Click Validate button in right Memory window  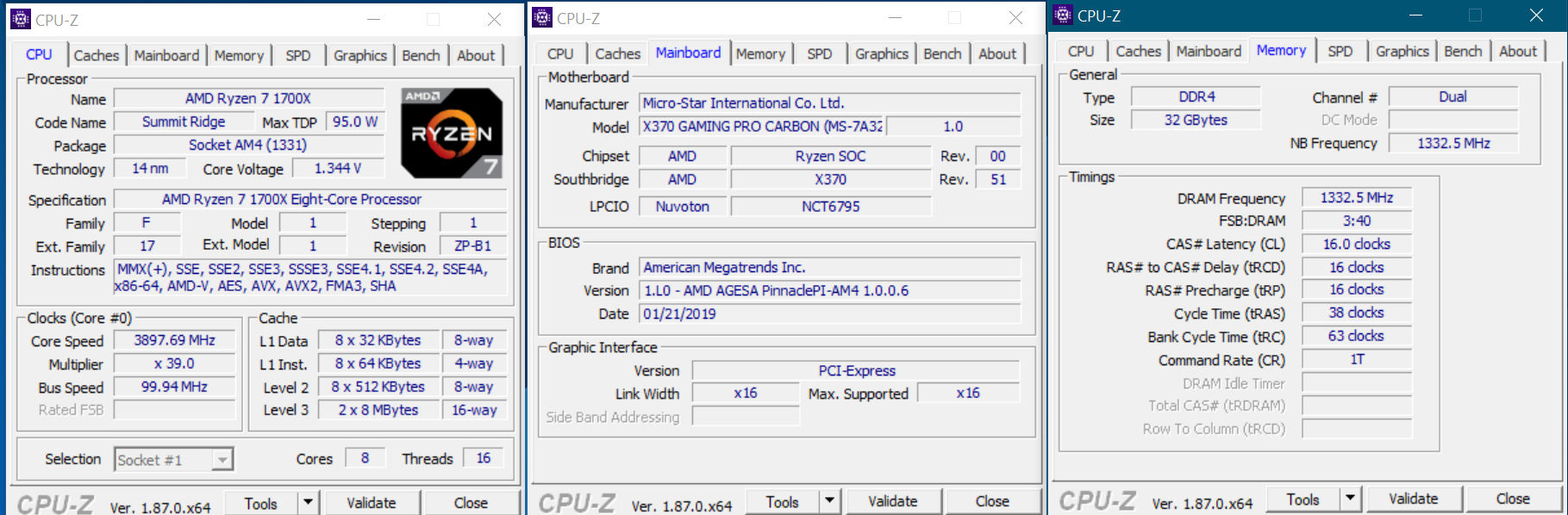1414,499
